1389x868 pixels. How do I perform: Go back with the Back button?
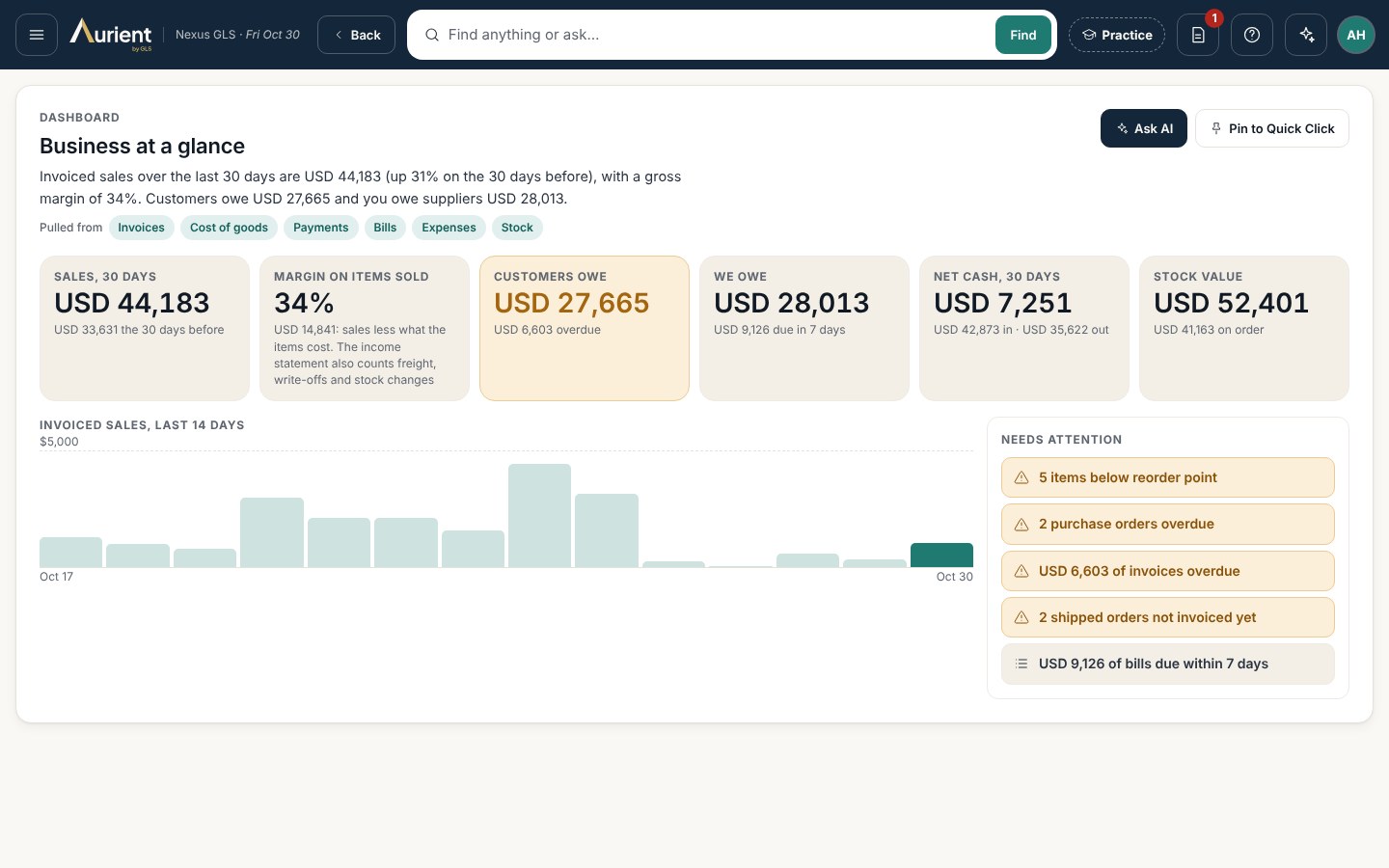point(356,35)
